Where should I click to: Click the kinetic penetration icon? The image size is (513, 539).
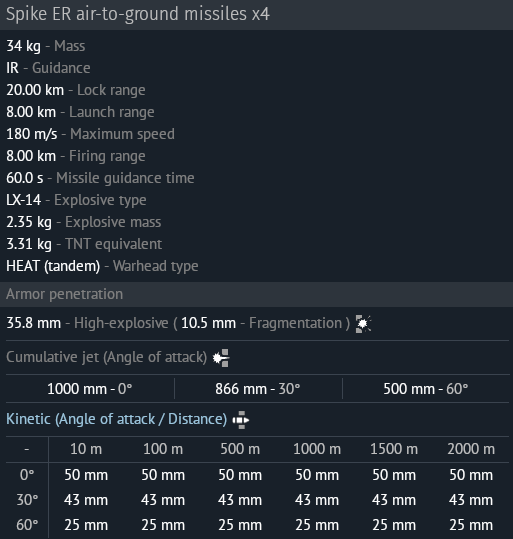241,420
